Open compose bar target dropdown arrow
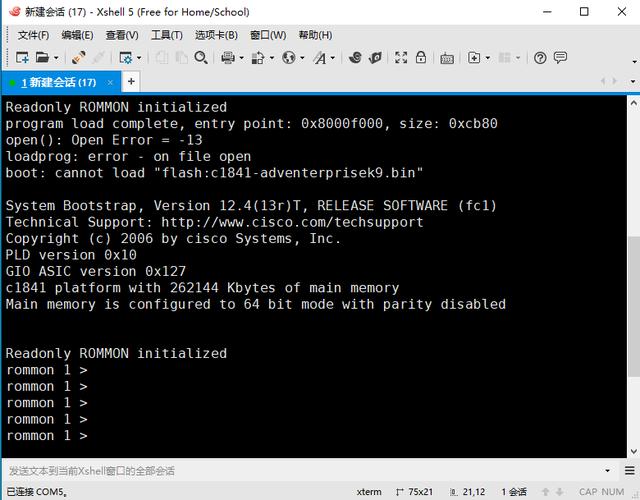 point(607,471)
